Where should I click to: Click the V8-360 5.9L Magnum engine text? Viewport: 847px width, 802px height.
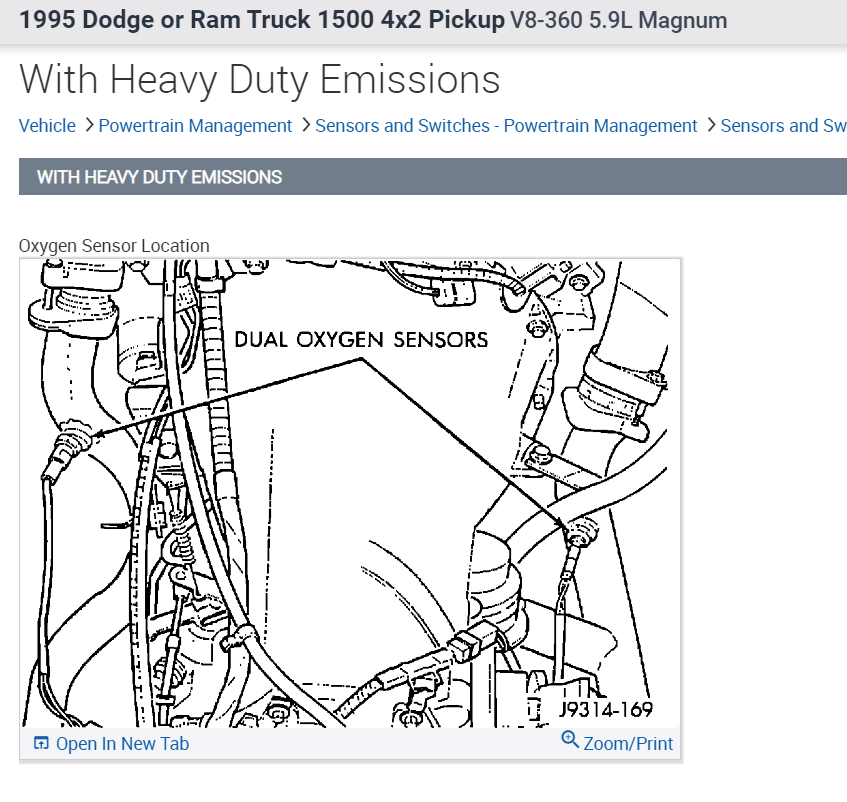click(x=619, y=20)
